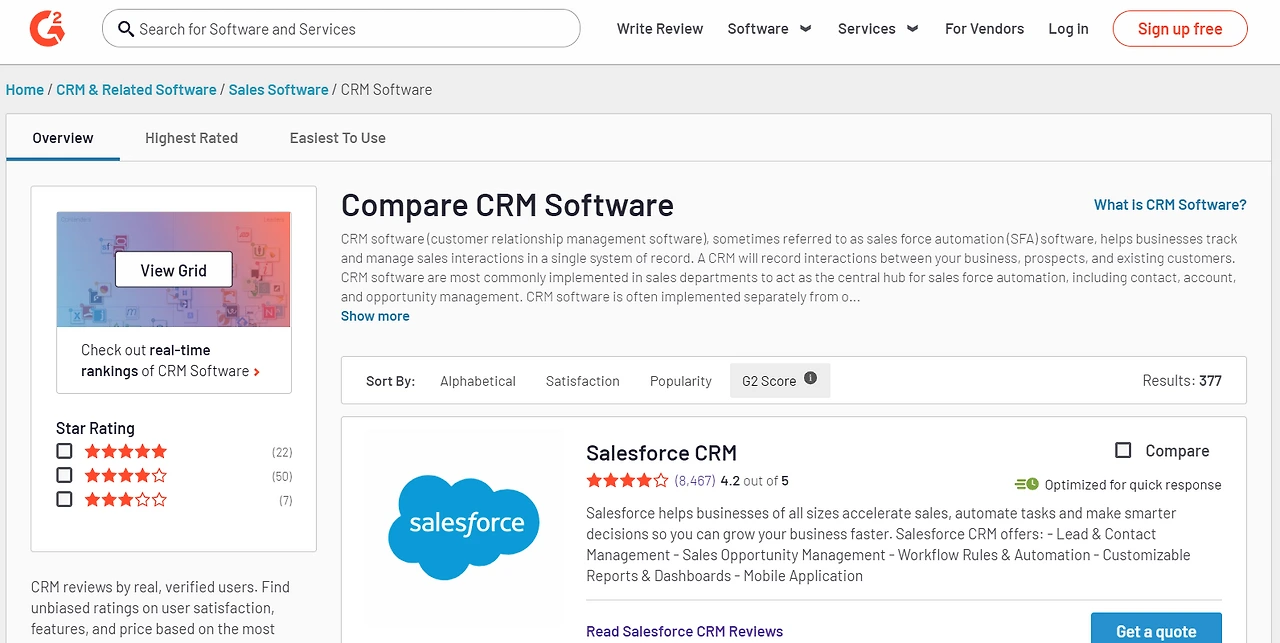Open the Easiest To Use tab
Screen dimensions: 1280x643
pyautogui.click(x=338, y=138)
